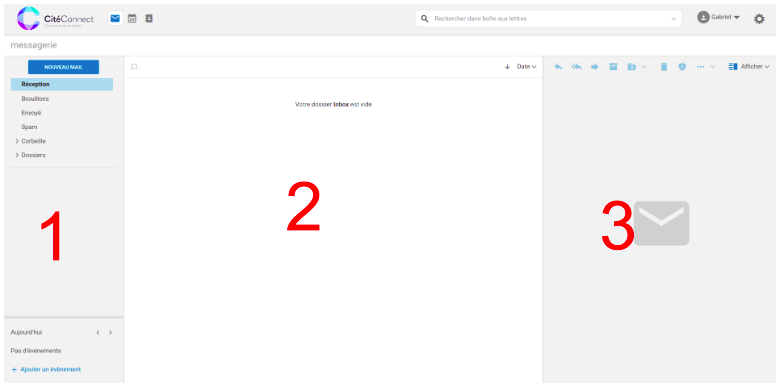Image resolution: width=783 pixels, height=386 pixels.
Task: Click Ajouter un événement link
Action: [x=46, y=370]
